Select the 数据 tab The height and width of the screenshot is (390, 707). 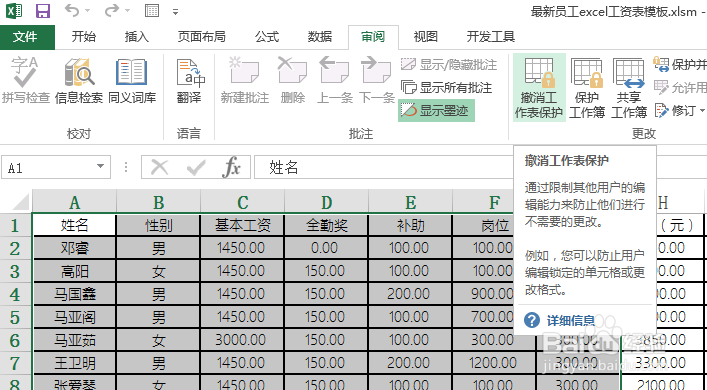[320, 37]
